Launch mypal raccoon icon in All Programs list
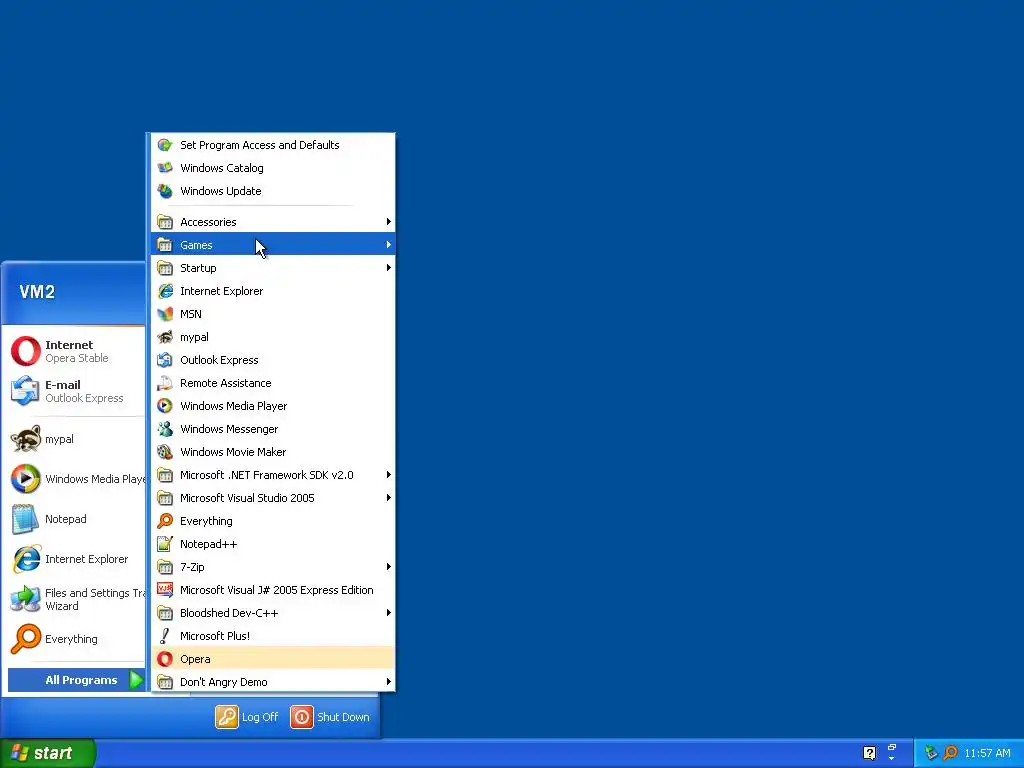 point(165,337)
